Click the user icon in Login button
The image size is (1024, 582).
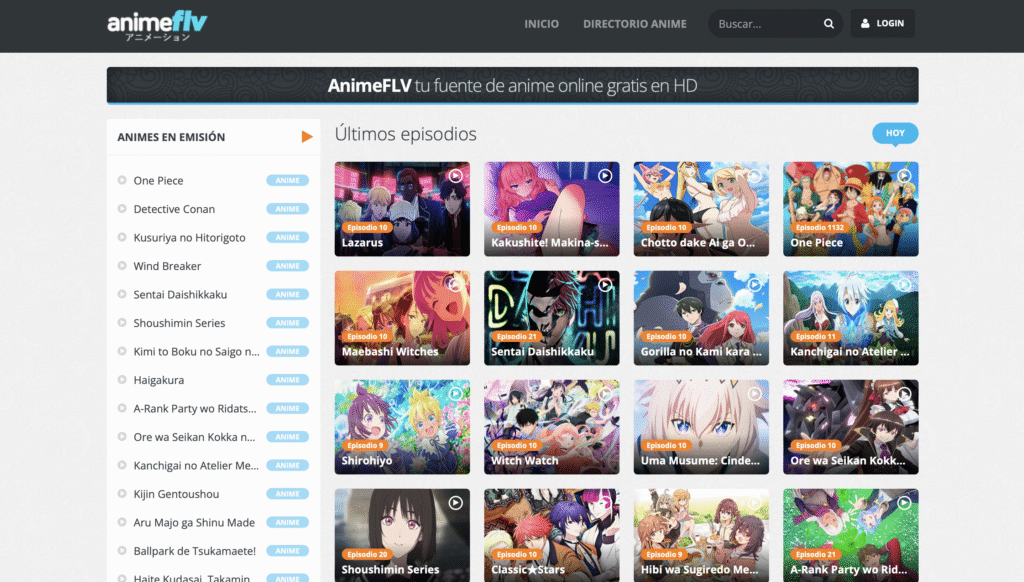coord(865,24)
